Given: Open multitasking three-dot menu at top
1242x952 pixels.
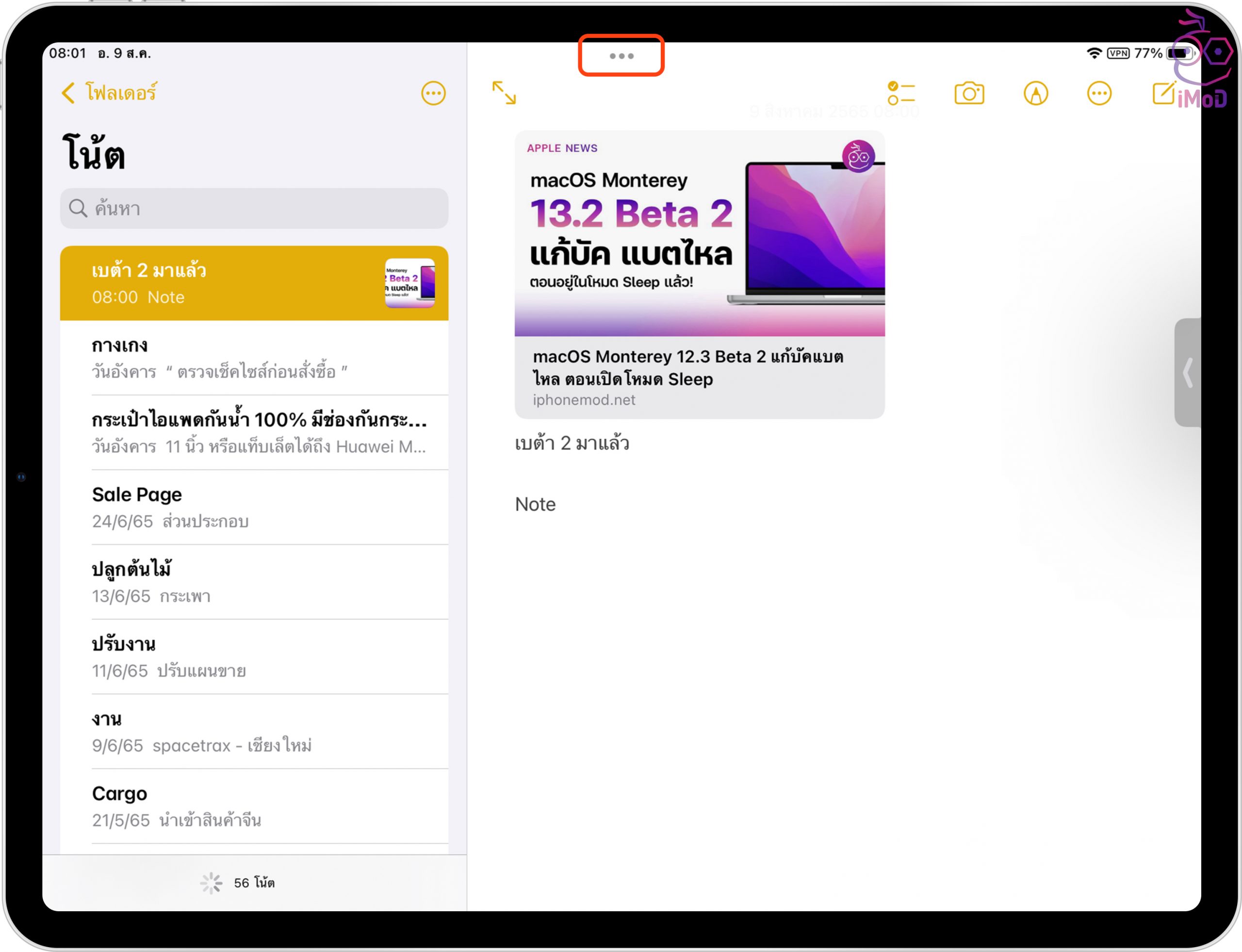Looking at the screenshot, I should 621,56.
